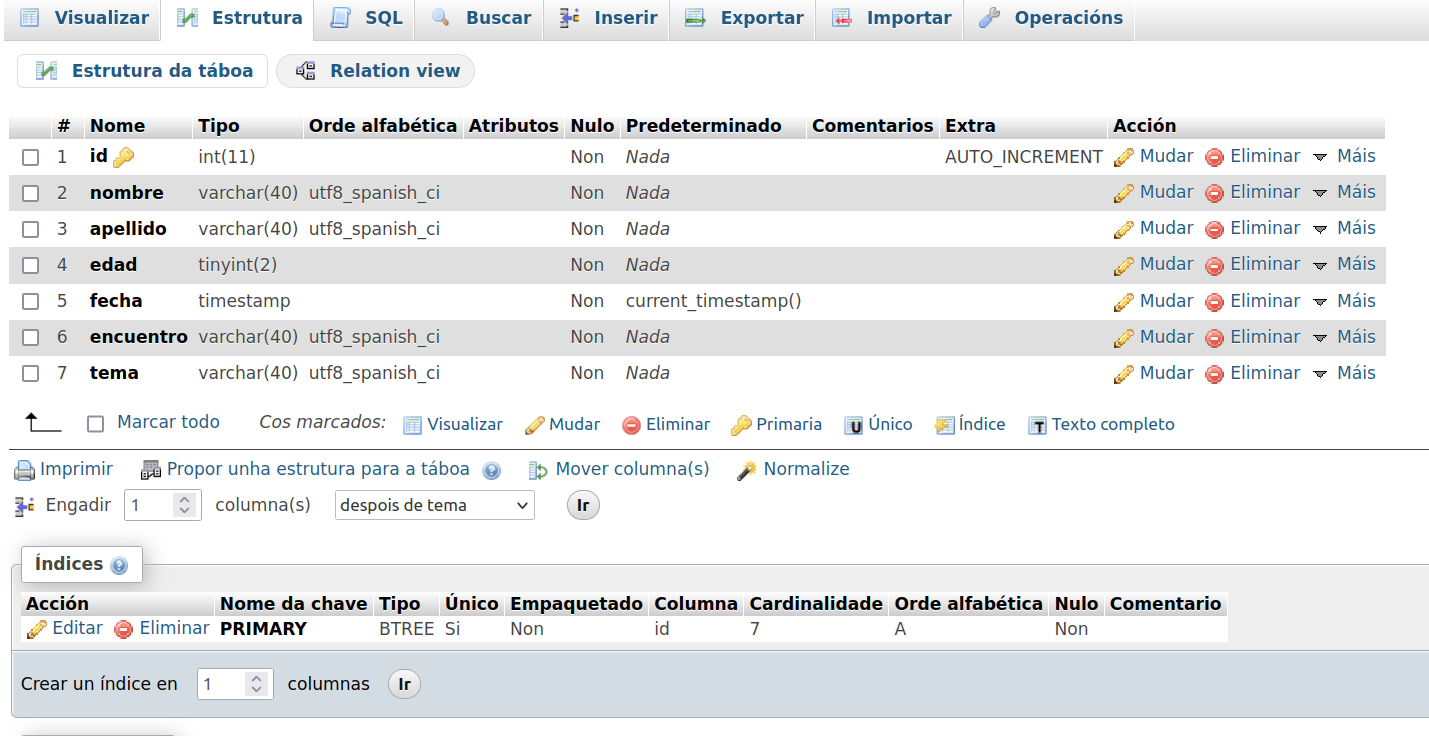Image resolution: width=1429 pixels, height=736 pixels.
Task: Click the Mover columna(s) icon
Action: tap(538, 470)
